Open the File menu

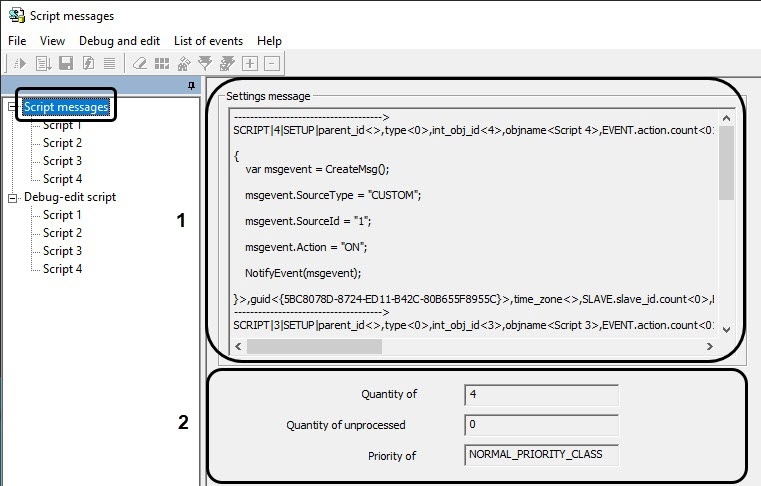coord(17,41)
